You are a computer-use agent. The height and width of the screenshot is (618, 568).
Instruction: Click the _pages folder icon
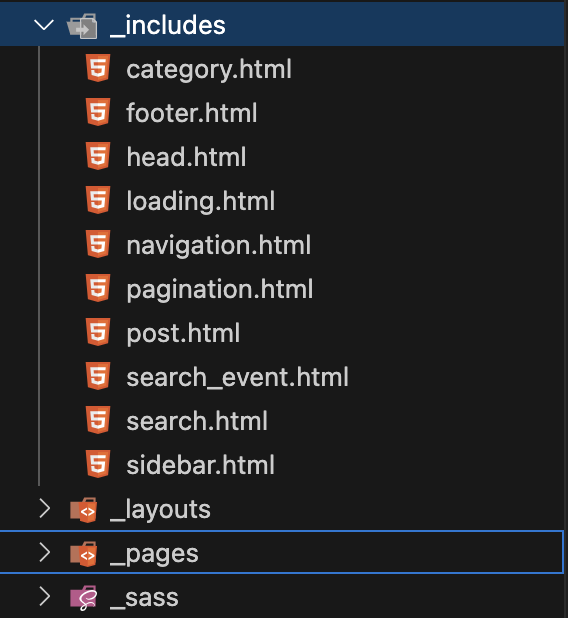pyautogui.click(x=84, y=554)
